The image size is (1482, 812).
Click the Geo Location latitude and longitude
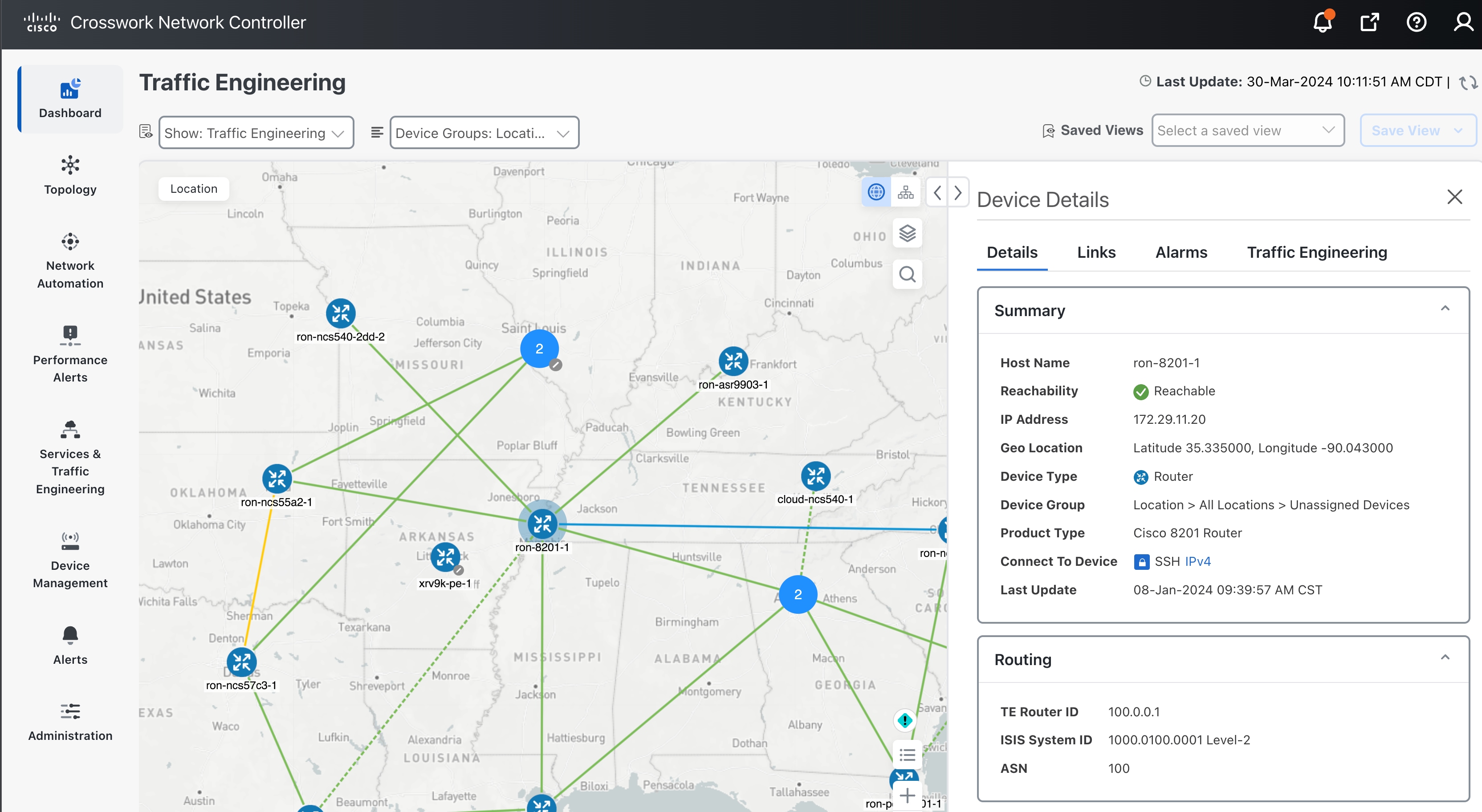point(1263,448)
